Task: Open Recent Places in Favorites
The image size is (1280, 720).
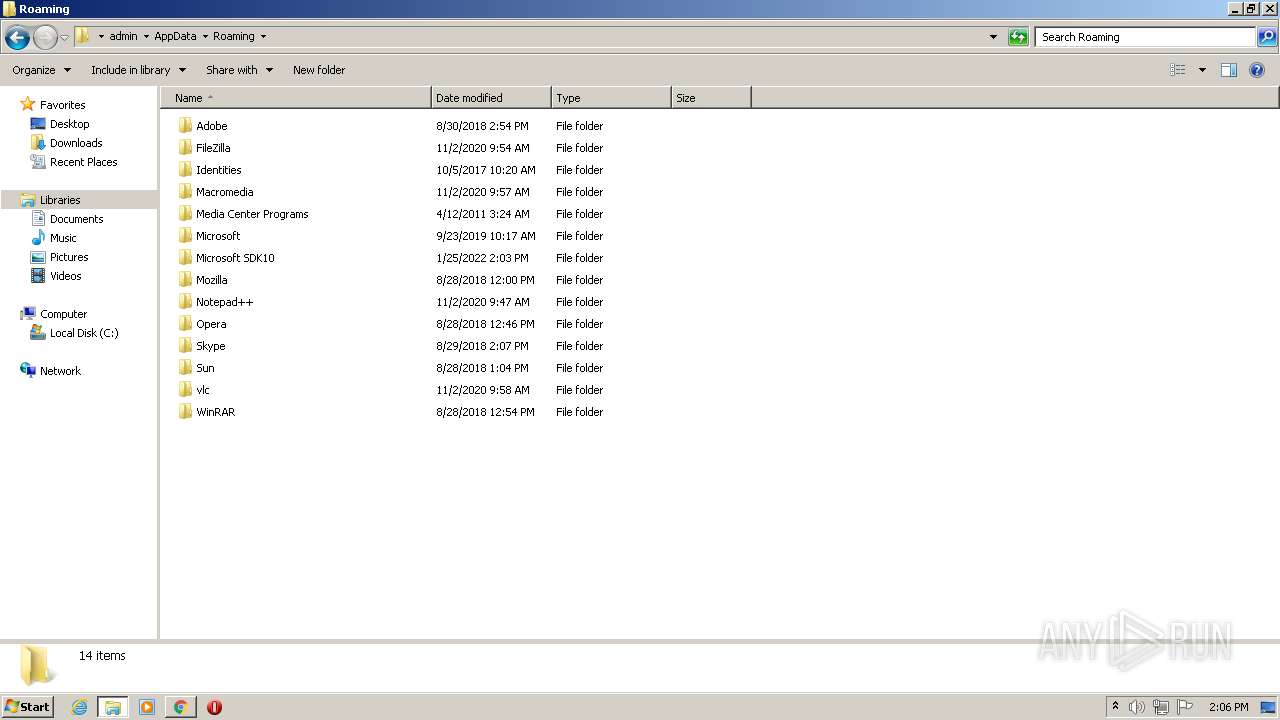Action: coord(83,162)
